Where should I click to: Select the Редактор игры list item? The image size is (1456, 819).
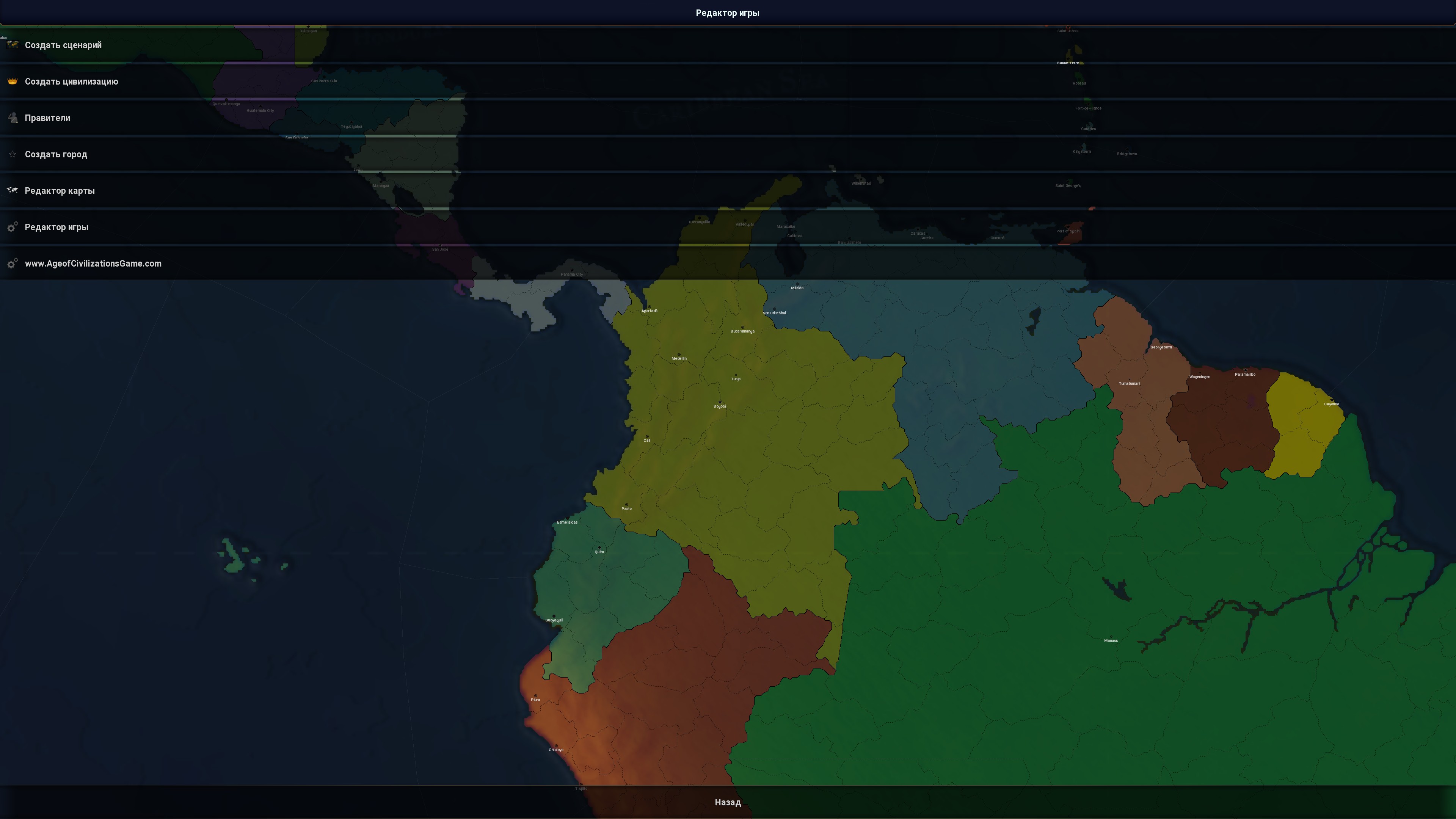tap(728, 227)
